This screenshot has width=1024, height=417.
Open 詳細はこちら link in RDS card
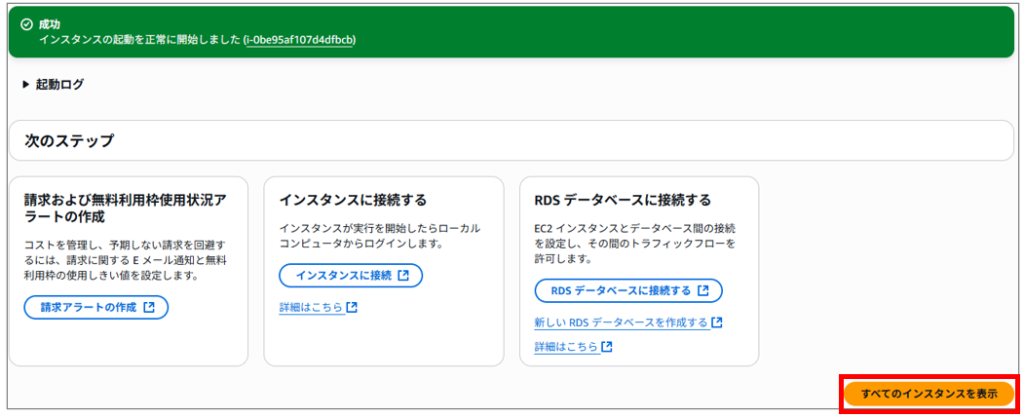tap(567, 347)
